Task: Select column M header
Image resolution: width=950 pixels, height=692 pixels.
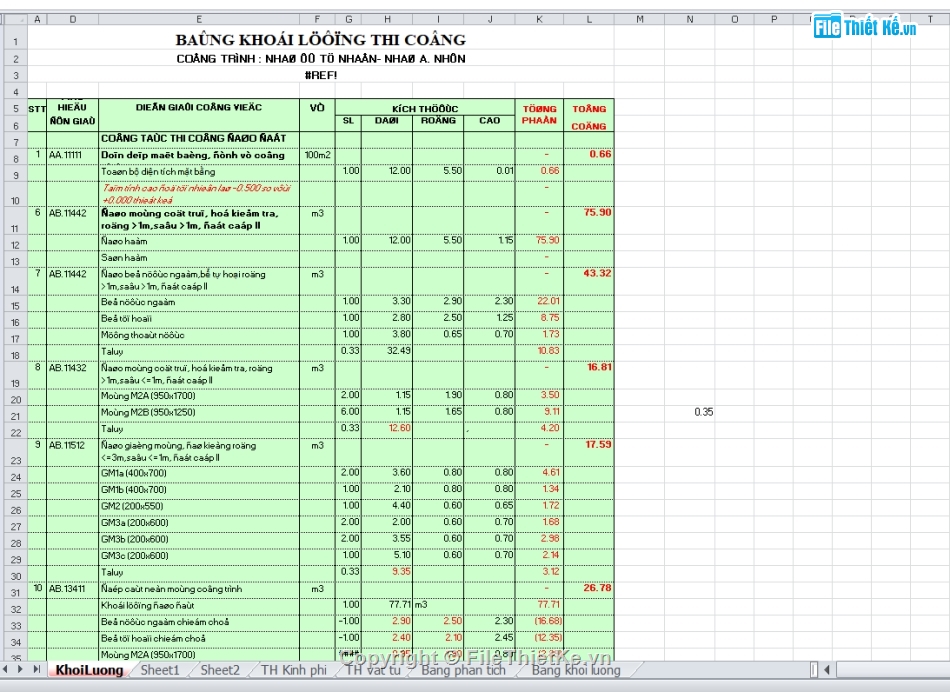Action: tap(639, 19)
